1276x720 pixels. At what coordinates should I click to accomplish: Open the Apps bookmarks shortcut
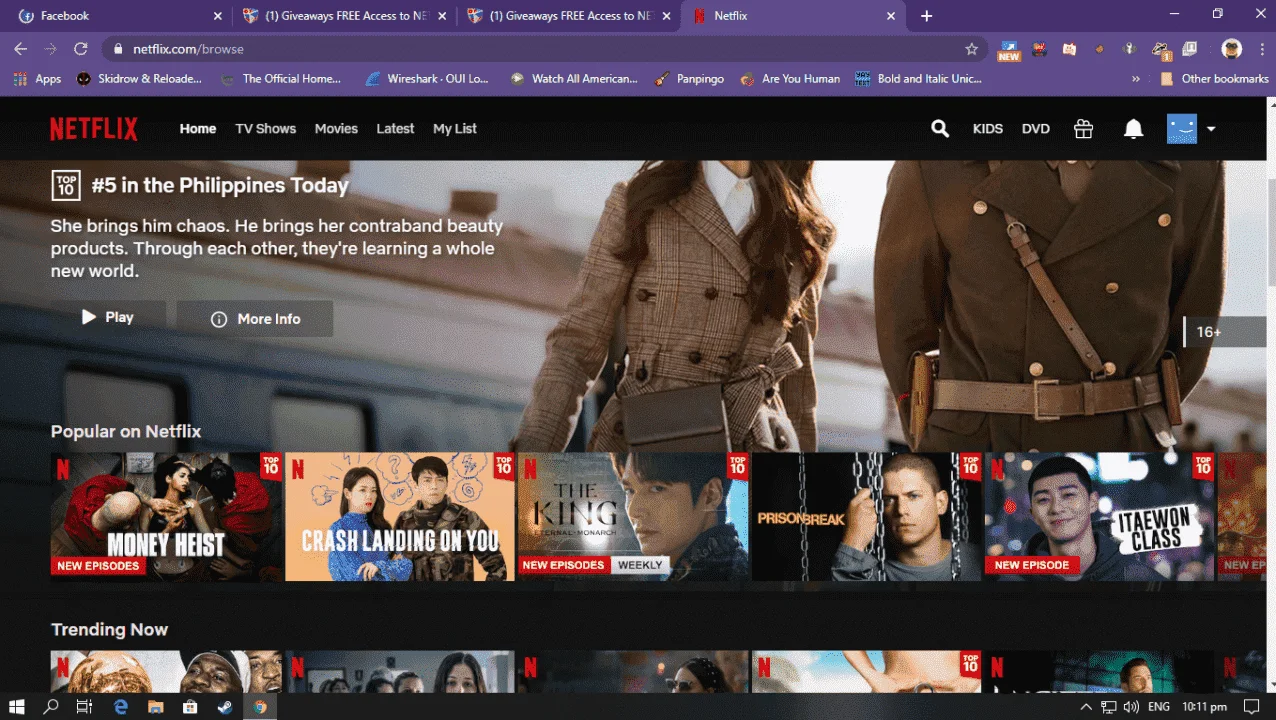37,79
